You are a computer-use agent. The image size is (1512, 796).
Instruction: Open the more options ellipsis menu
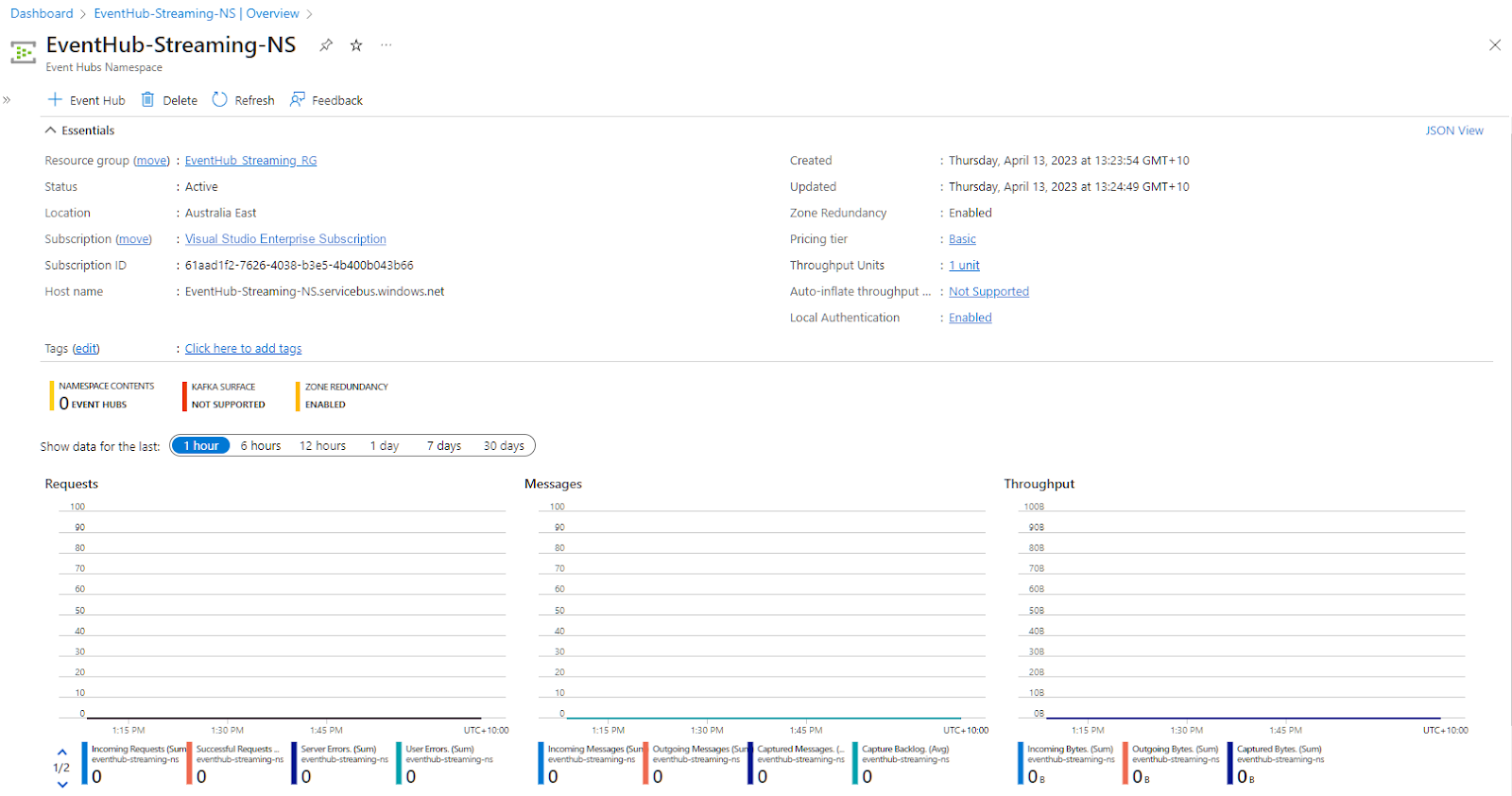[x=386, y=45]
